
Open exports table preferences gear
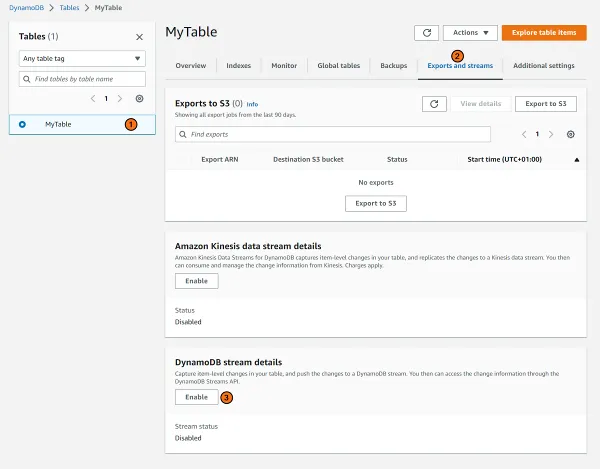pos(571,134)
